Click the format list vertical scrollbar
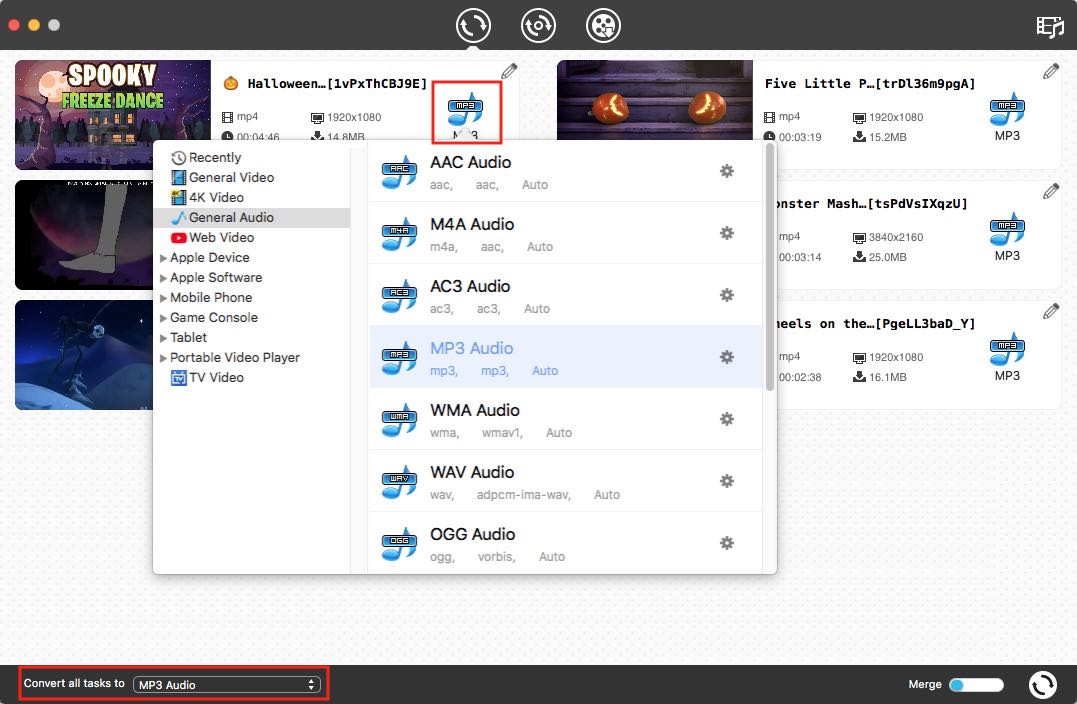Viewport: 1077px width, 704px height. click(x=769, y=266)
